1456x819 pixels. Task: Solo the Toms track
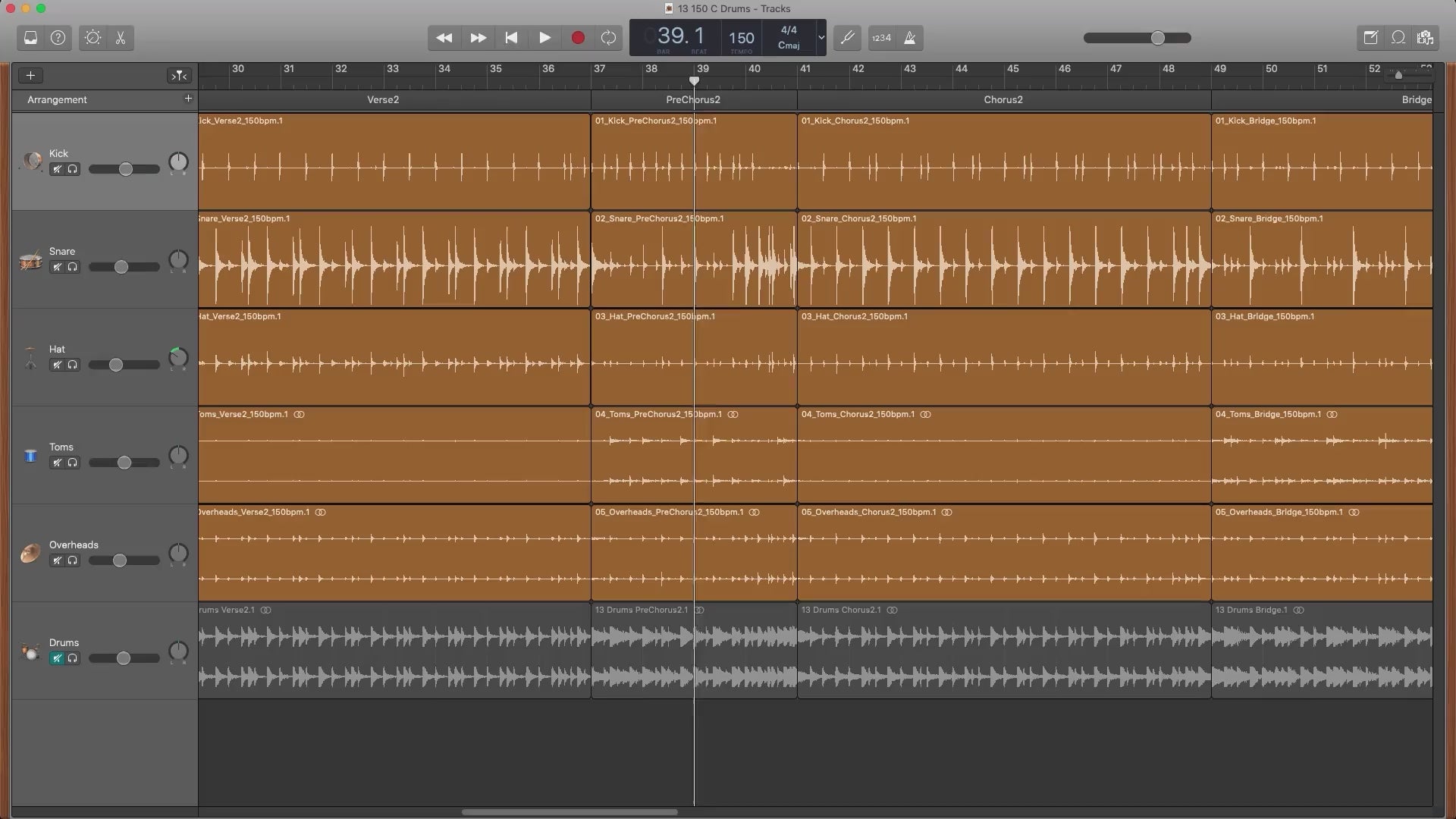click(x=73, y=463)
